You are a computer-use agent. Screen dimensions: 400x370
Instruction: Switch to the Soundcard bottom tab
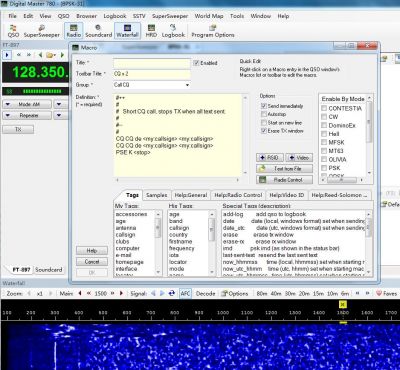pyautogui.click(x=49, y=270)
